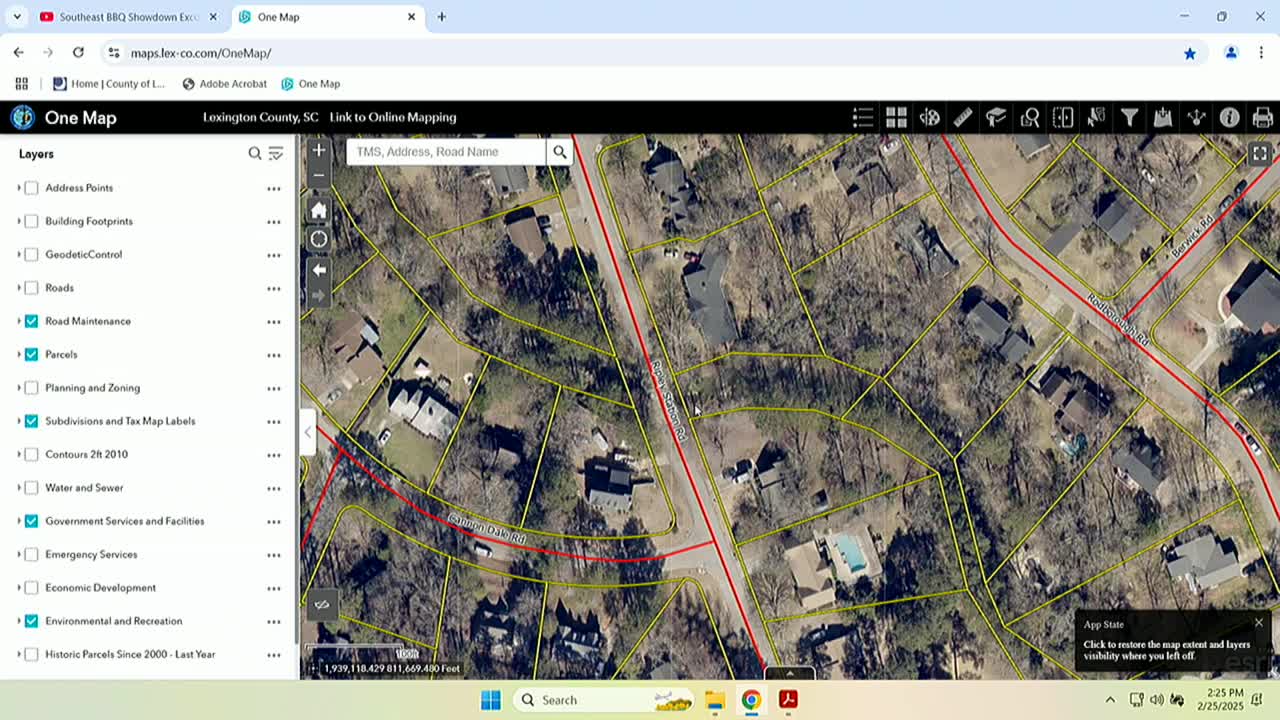1280x720 pixels.
Task: Open Adobe Acrobat from taskbar
Action: [x=788, y=700]
